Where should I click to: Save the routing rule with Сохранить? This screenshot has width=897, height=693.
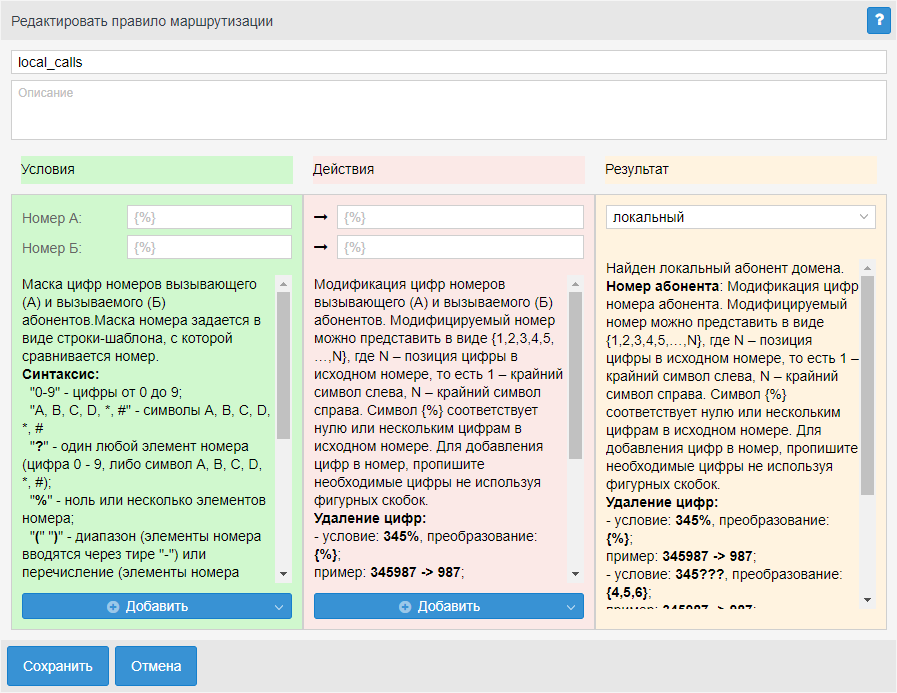(58, 666)
